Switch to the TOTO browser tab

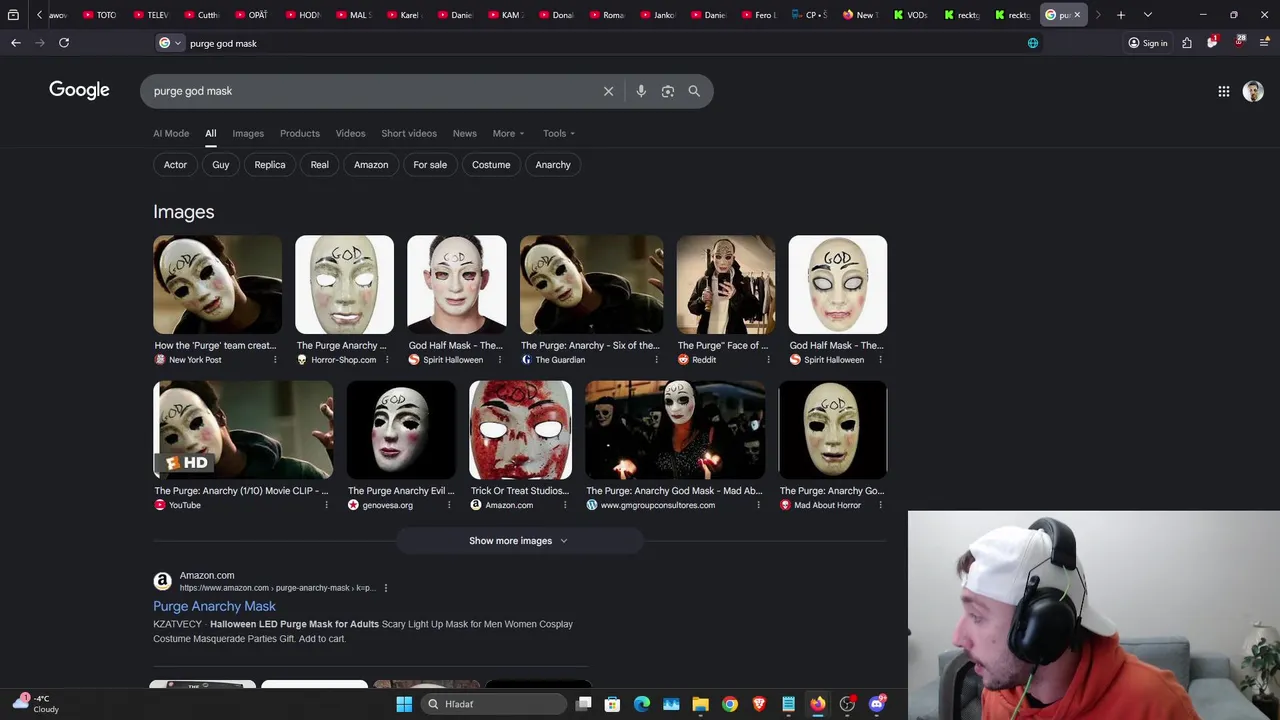(x=100, y=15)
